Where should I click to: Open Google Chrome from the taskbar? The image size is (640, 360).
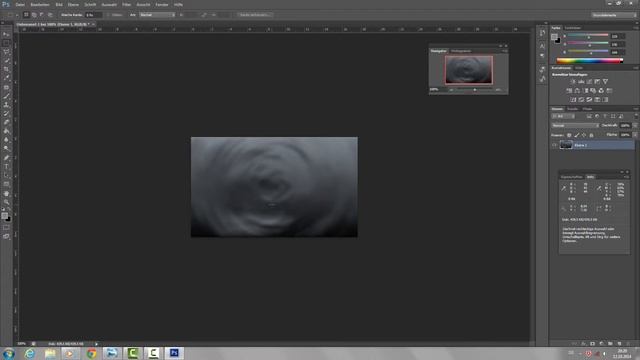pyautogui.click(x=91, y=353)
